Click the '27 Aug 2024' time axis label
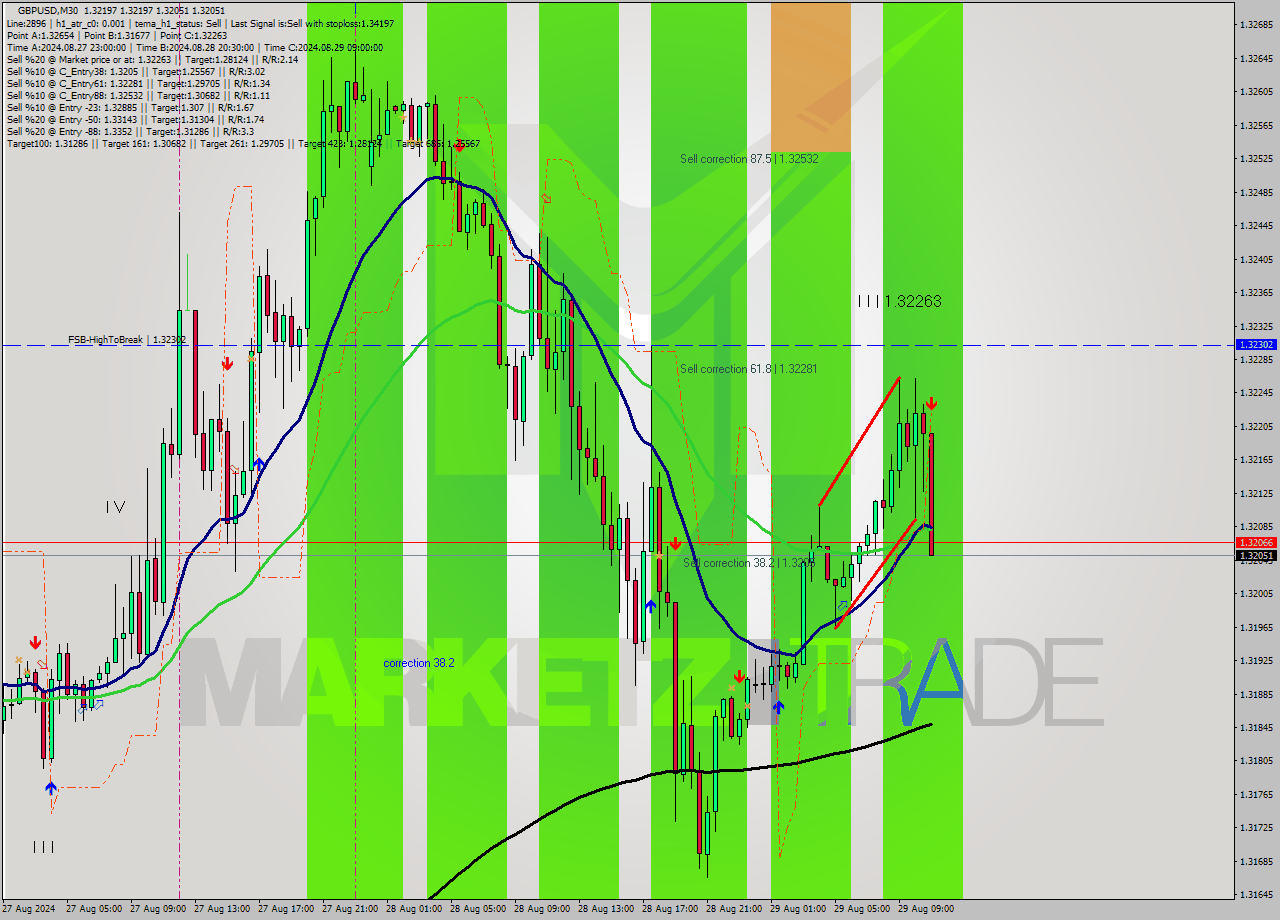The width and height of the screenshot is (1280, 920). (x=29, y=909)
